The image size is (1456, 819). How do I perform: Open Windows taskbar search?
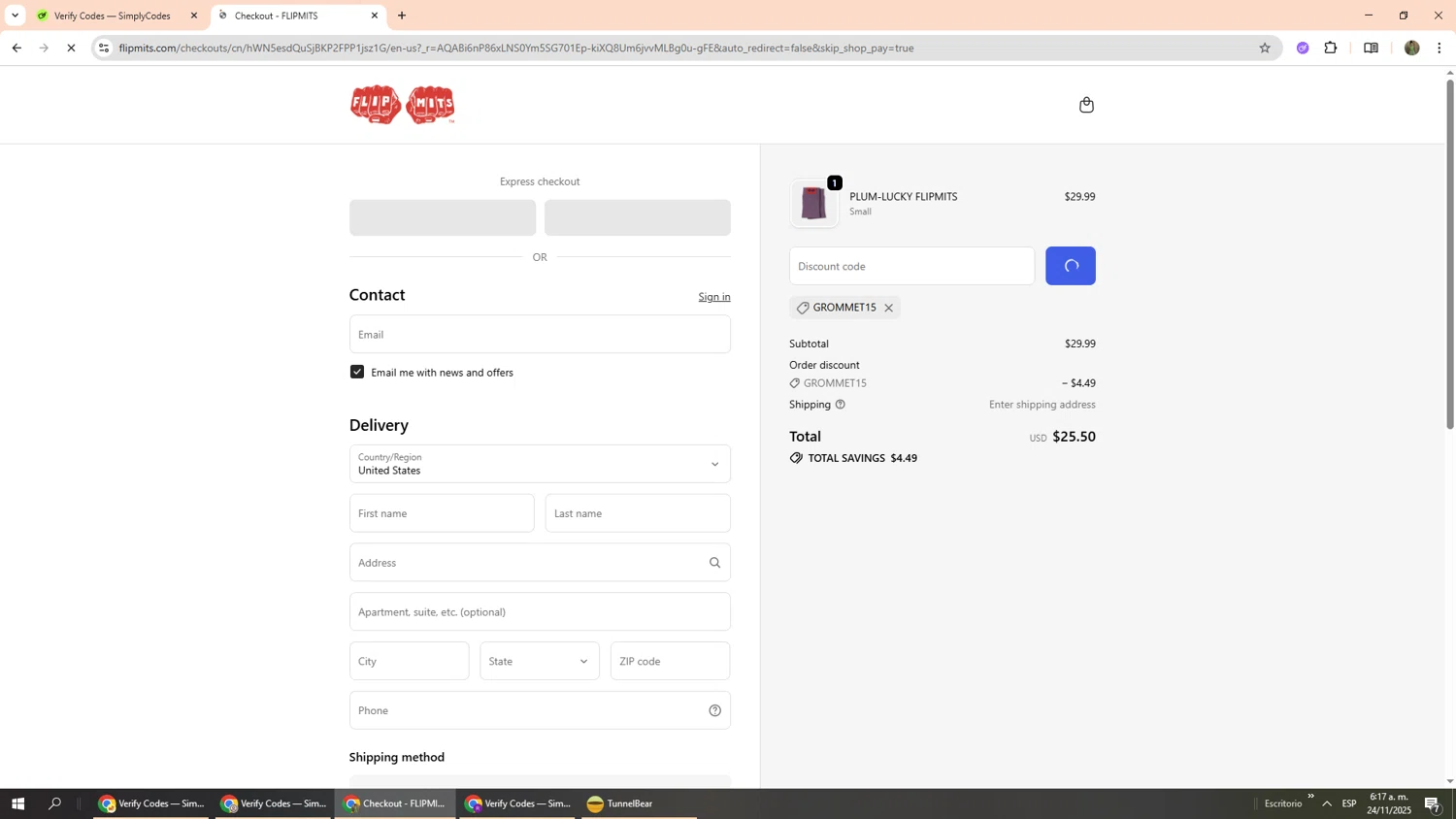(x=54, y=803)
